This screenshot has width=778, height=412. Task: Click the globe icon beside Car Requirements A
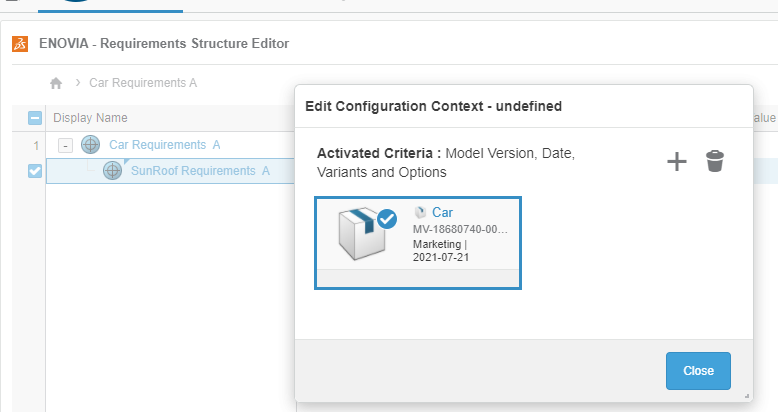pos(90,145)
